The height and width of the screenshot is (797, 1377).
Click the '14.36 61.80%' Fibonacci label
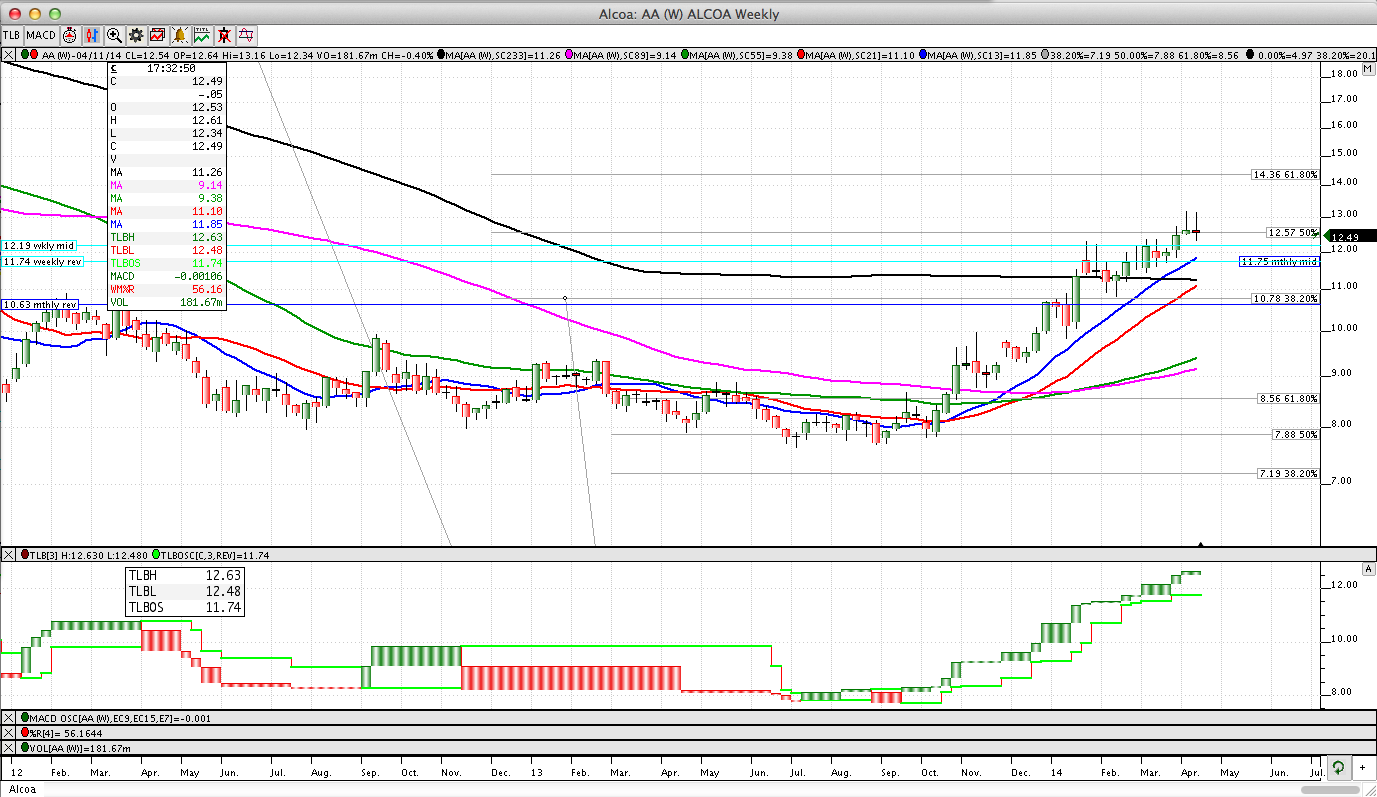tap(1287, 175)
